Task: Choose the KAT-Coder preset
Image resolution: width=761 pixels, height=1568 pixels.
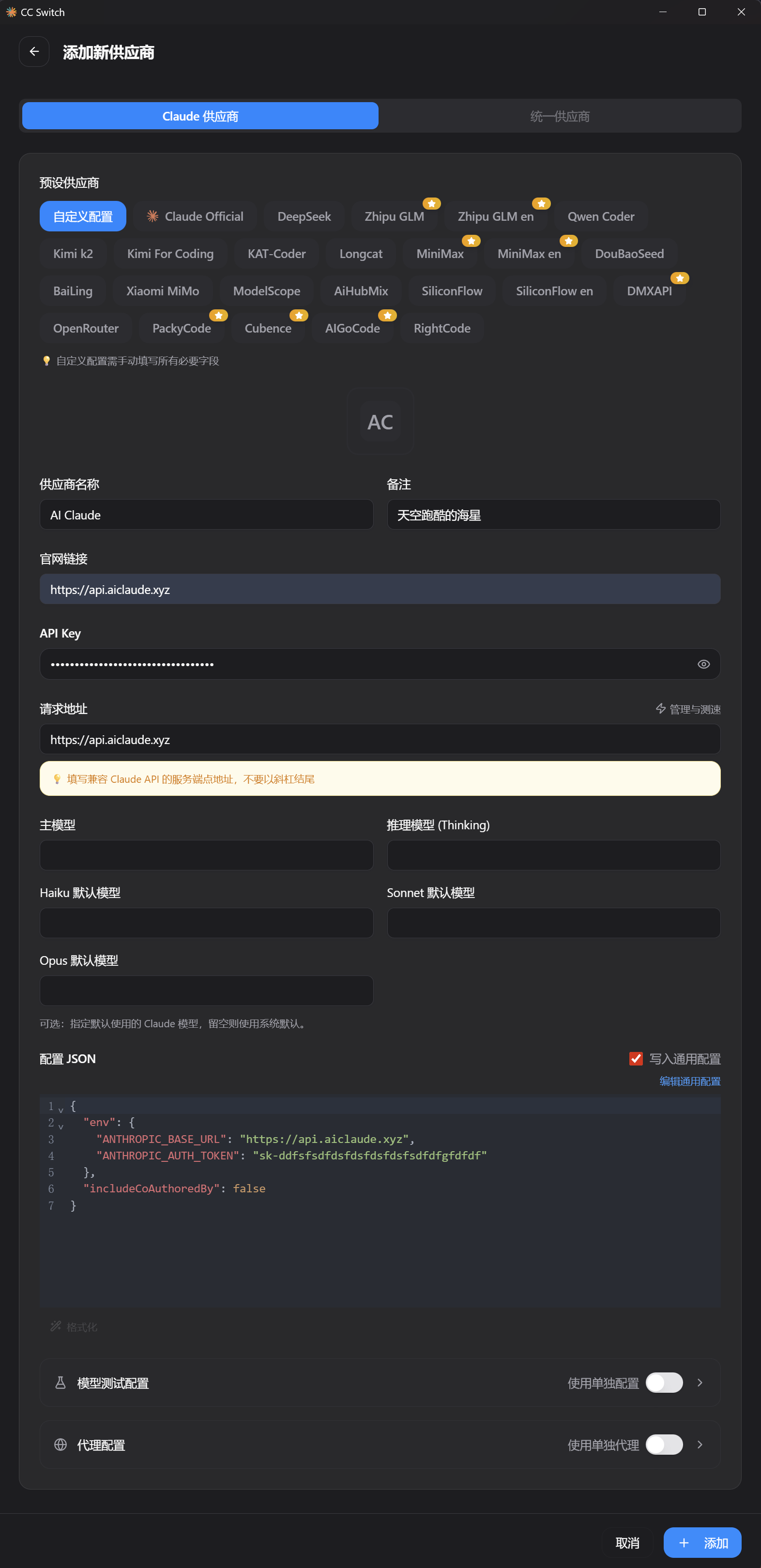Action: [276, 254]
